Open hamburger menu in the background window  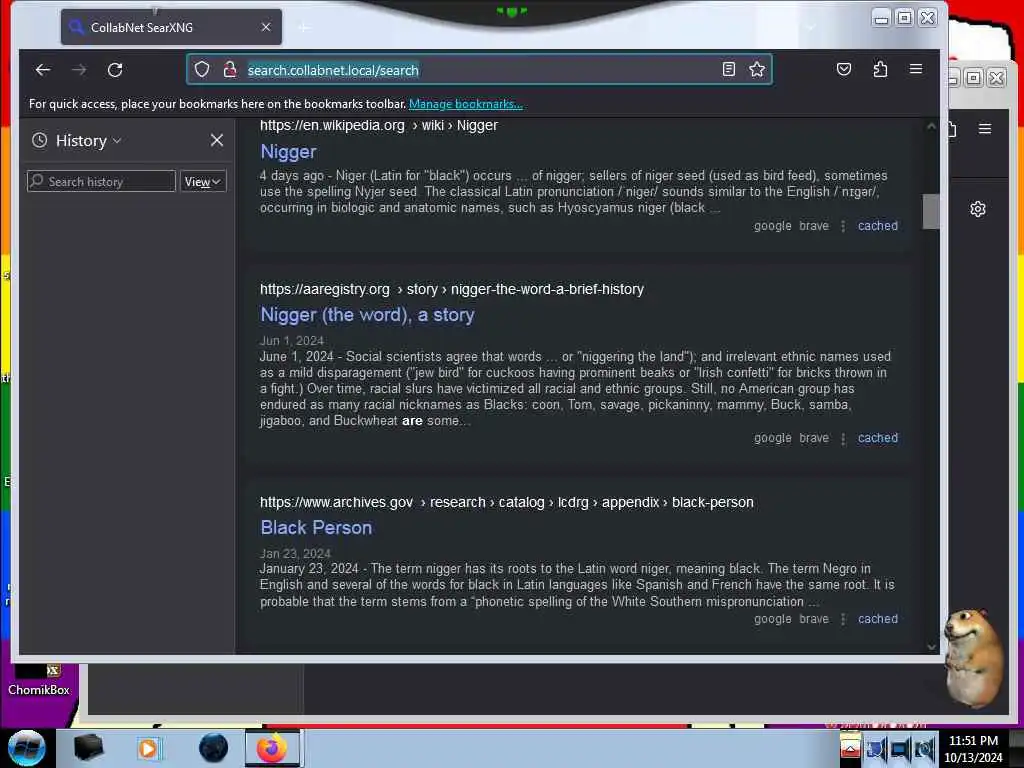click(x=985, y=129)
